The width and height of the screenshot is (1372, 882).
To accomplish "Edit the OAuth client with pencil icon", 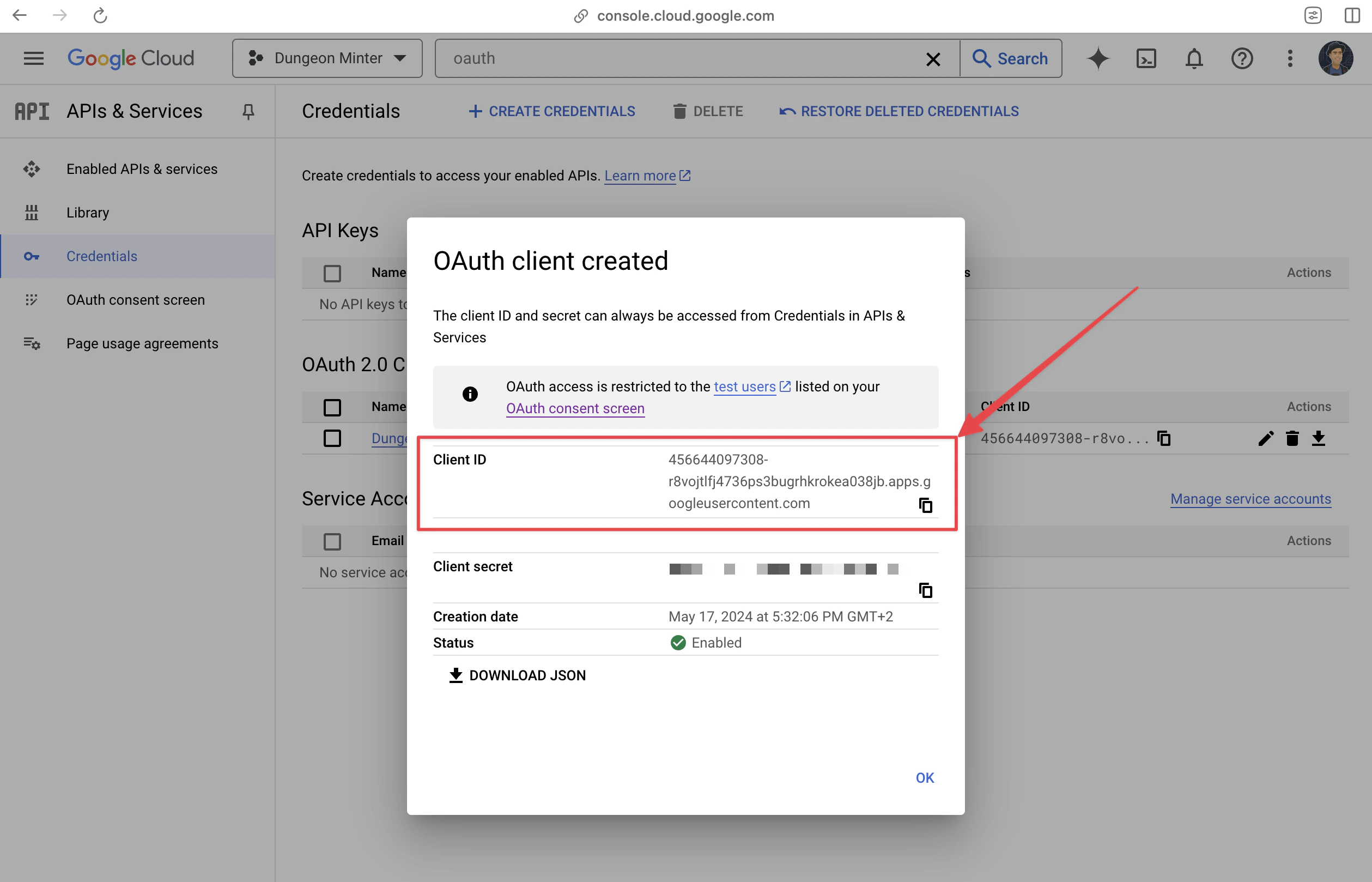I will [1266, 438].
